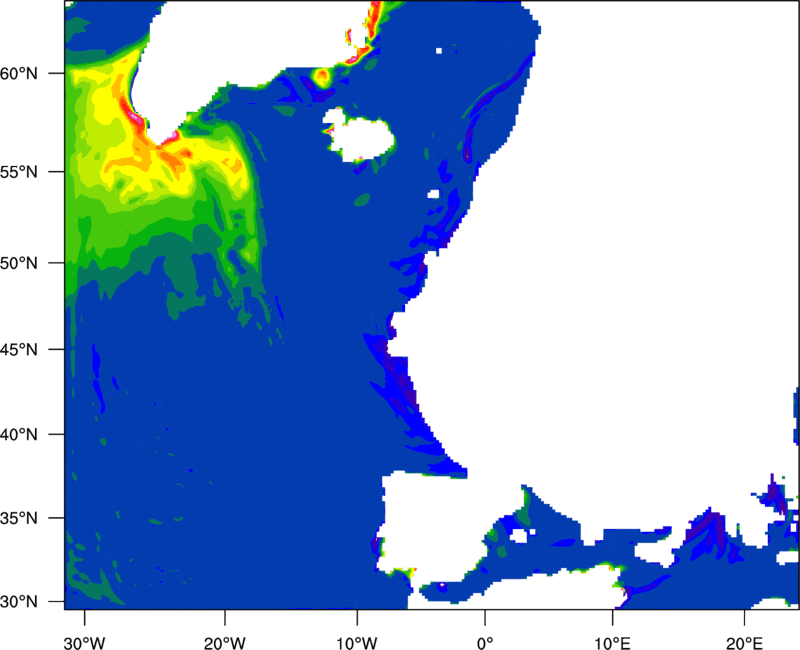Click the 30°W longitude label

click(84, 643)
